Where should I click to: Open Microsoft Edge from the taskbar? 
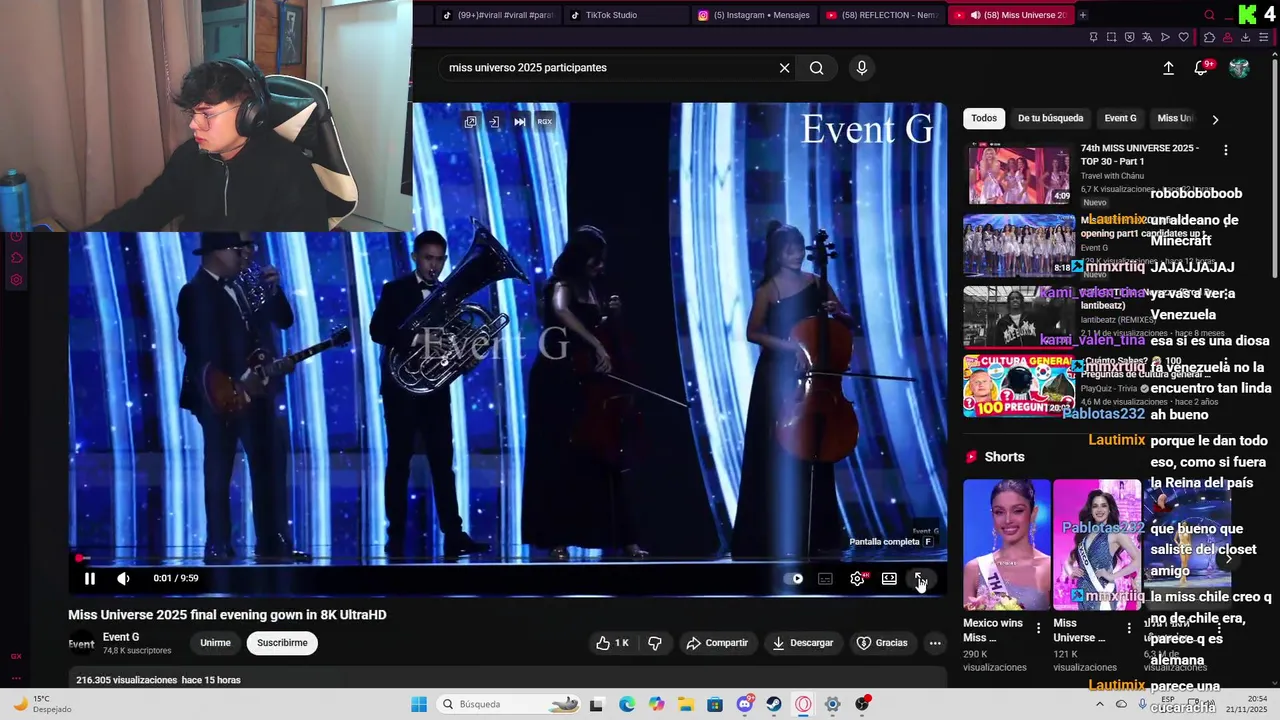[x=627, y=704]
